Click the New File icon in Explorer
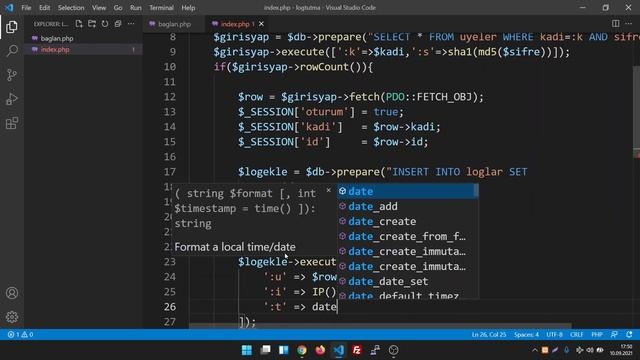 (x=79, y=24)
